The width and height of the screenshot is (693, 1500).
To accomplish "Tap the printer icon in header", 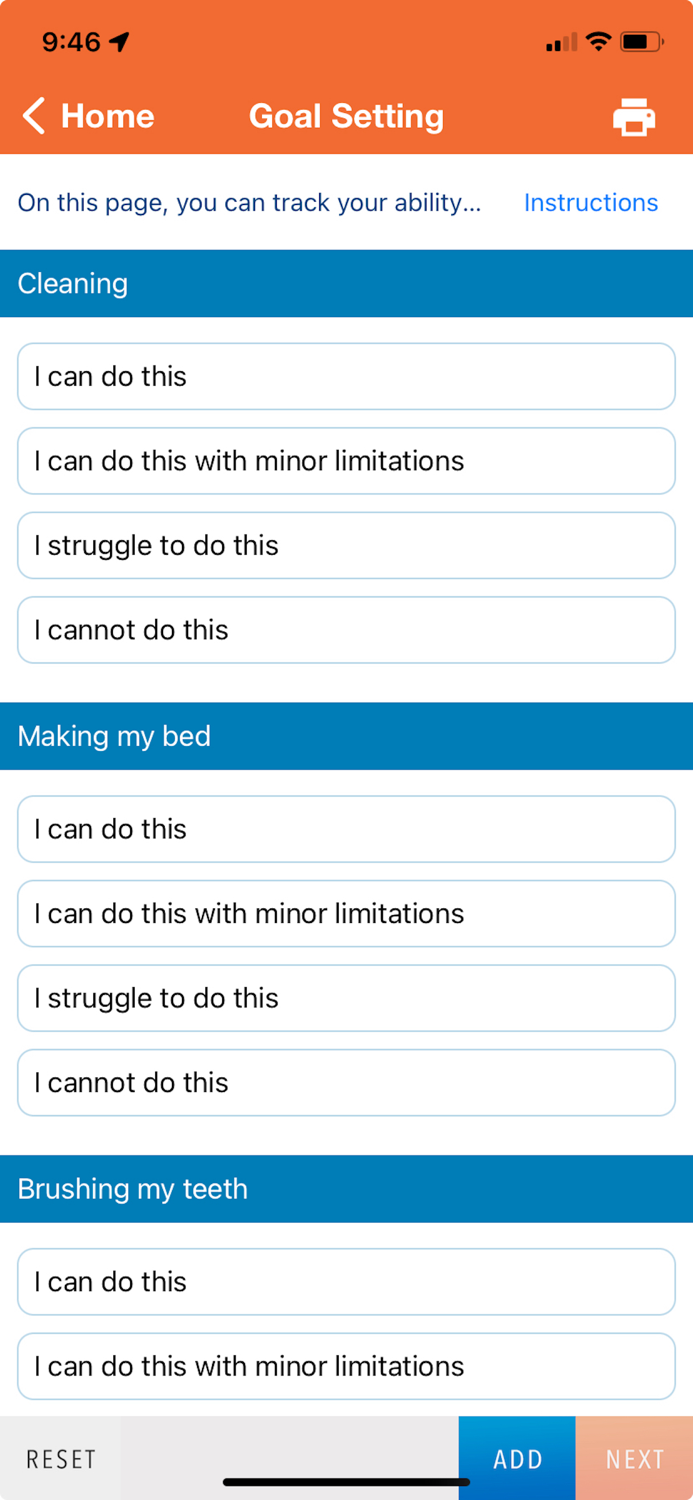I will point(634,117).
